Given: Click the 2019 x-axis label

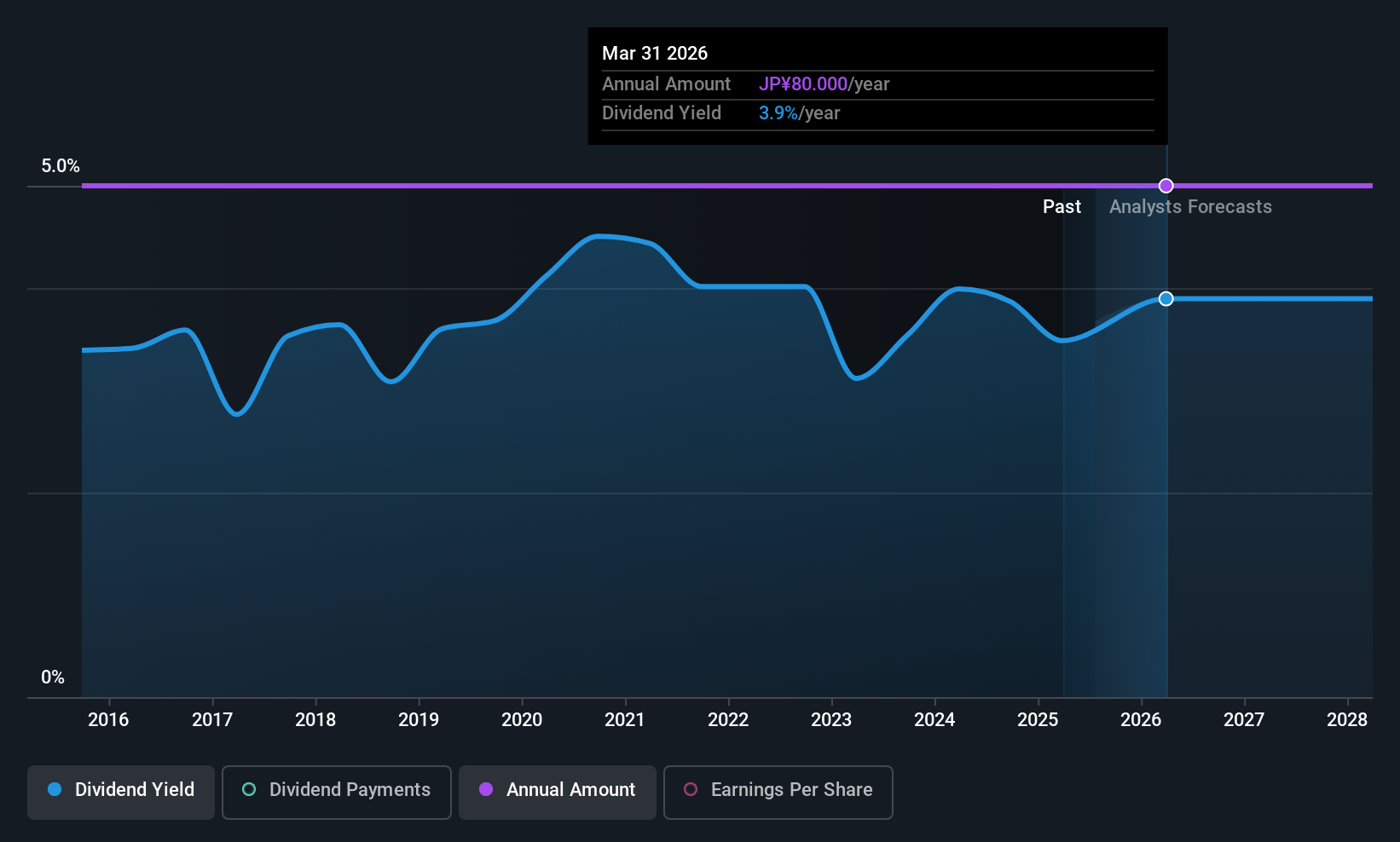Looking at the screenshot, I should (x=419, y=720).
